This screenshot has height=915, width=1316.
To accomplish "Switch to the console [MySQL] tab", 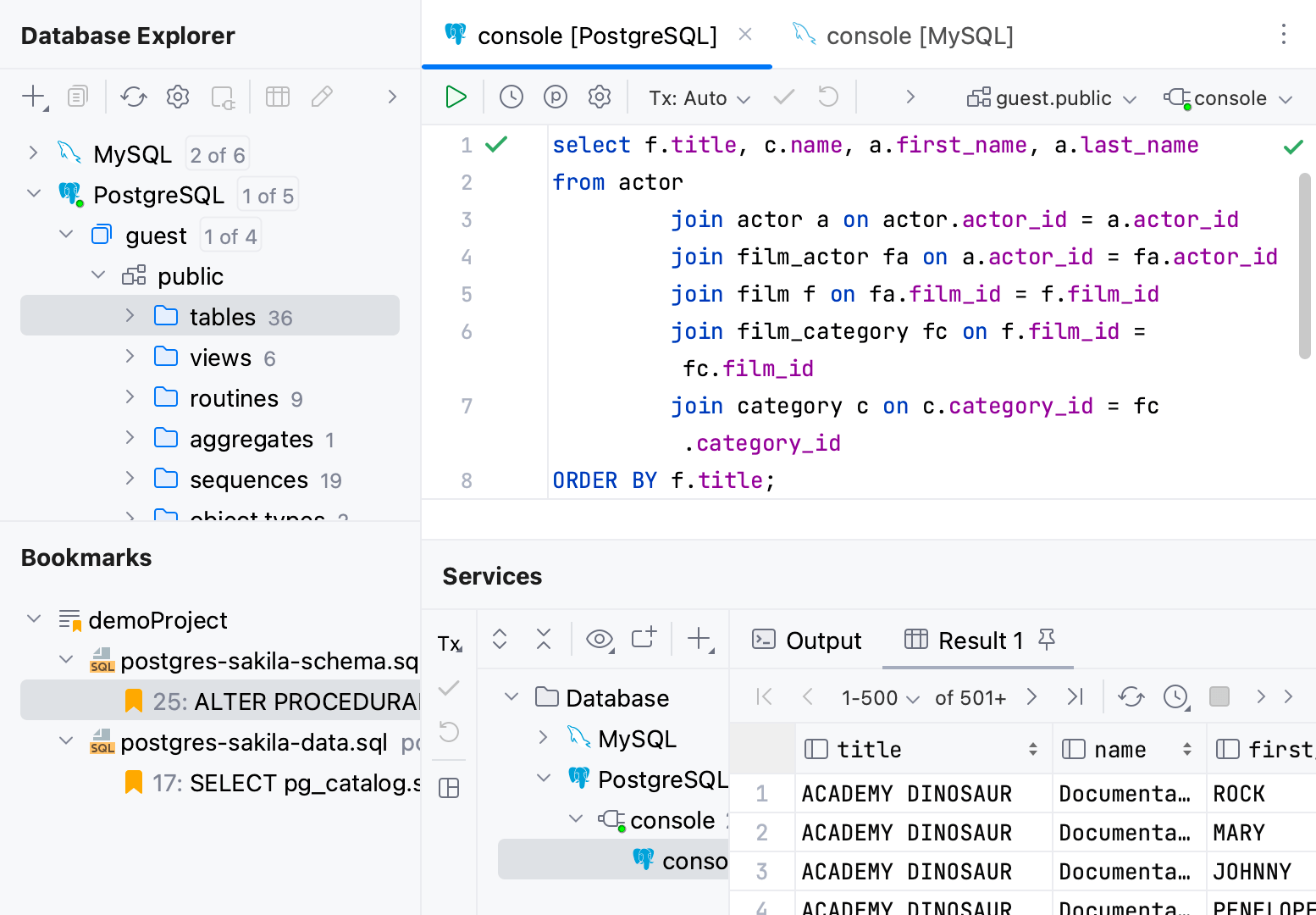I will (919, 36).
